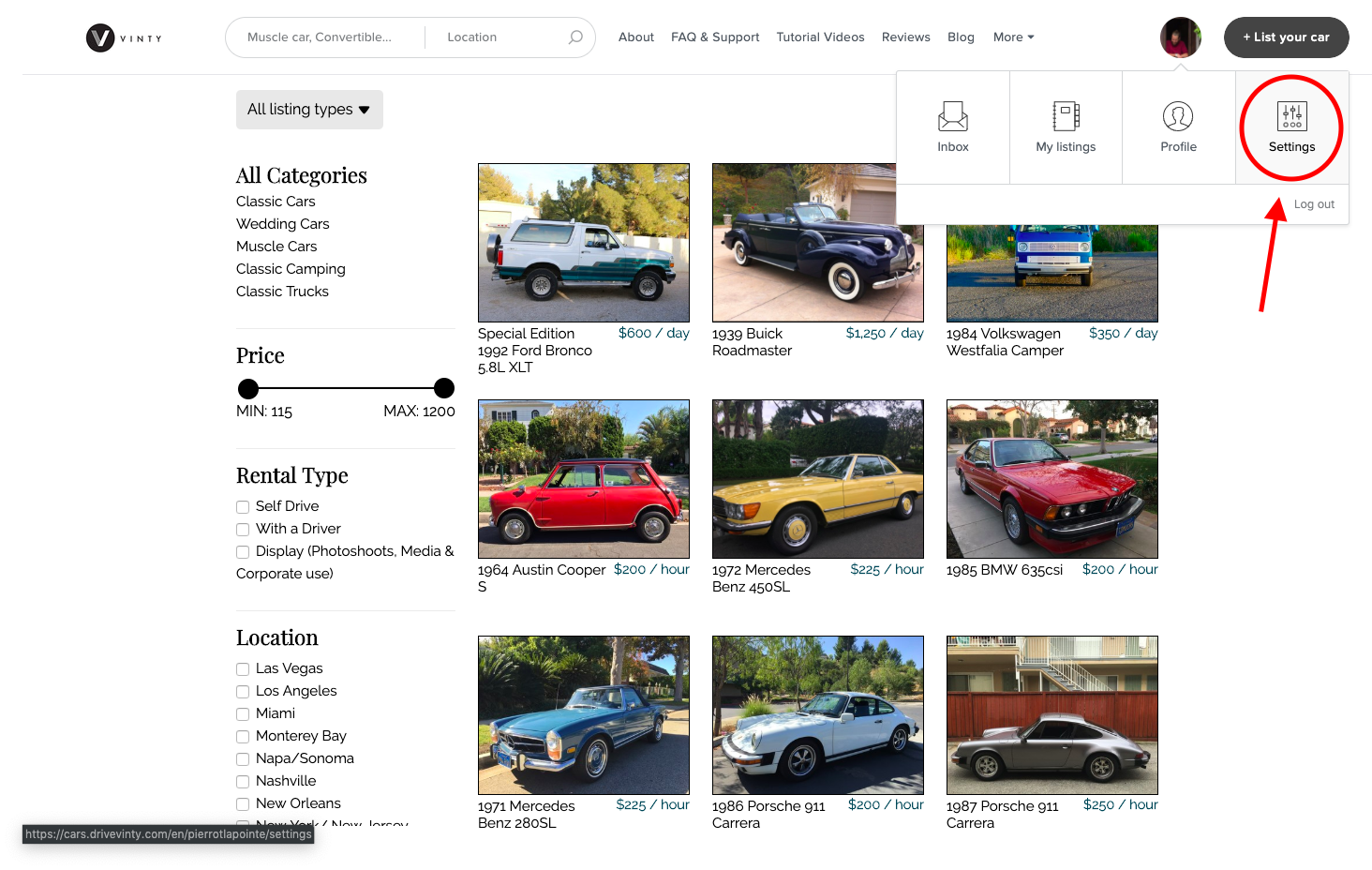Check the Self Drive rental type

[x=243, y=507]
